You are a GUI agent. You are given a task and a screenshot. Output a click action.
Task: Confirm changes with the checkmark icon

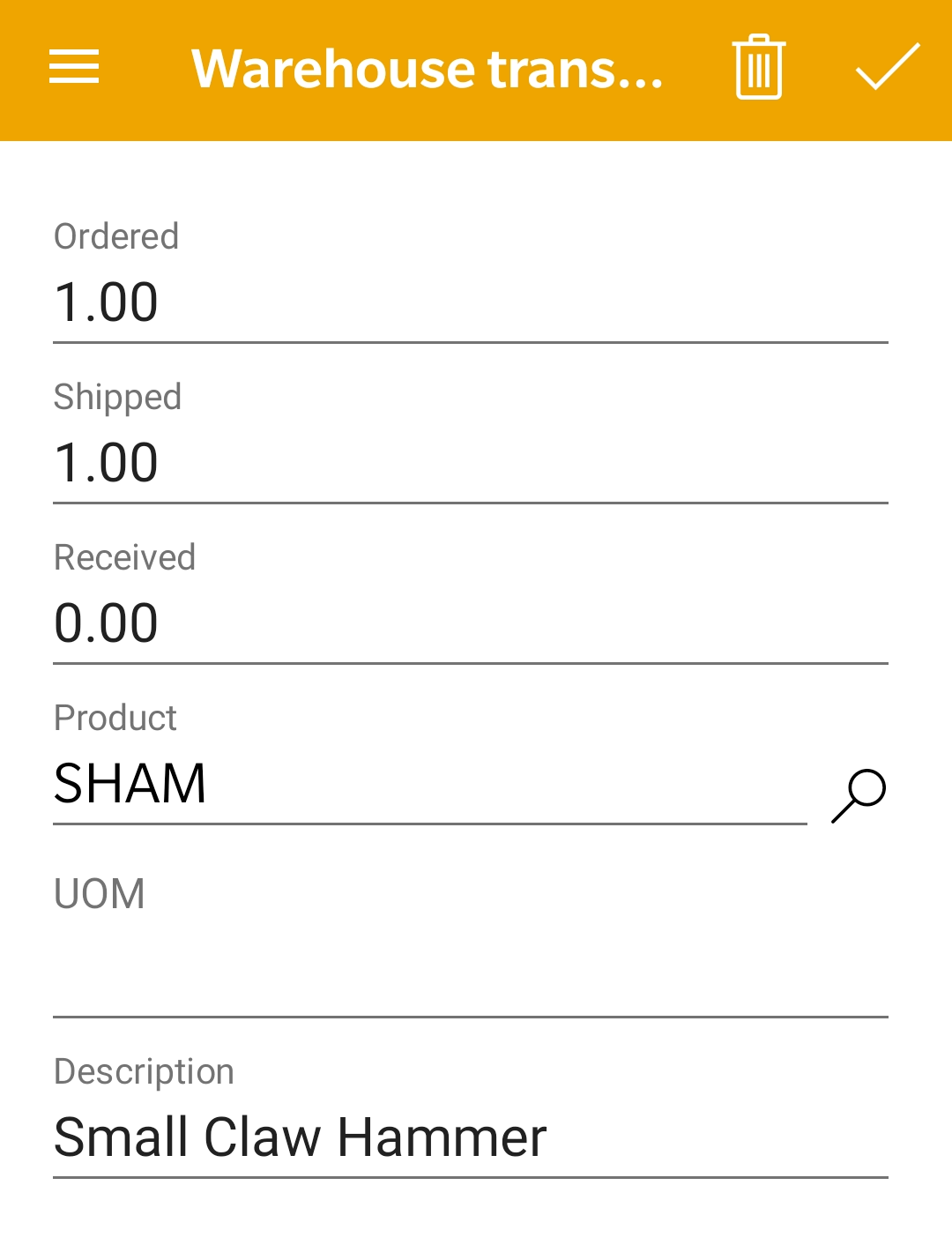[x=888, y=67]
